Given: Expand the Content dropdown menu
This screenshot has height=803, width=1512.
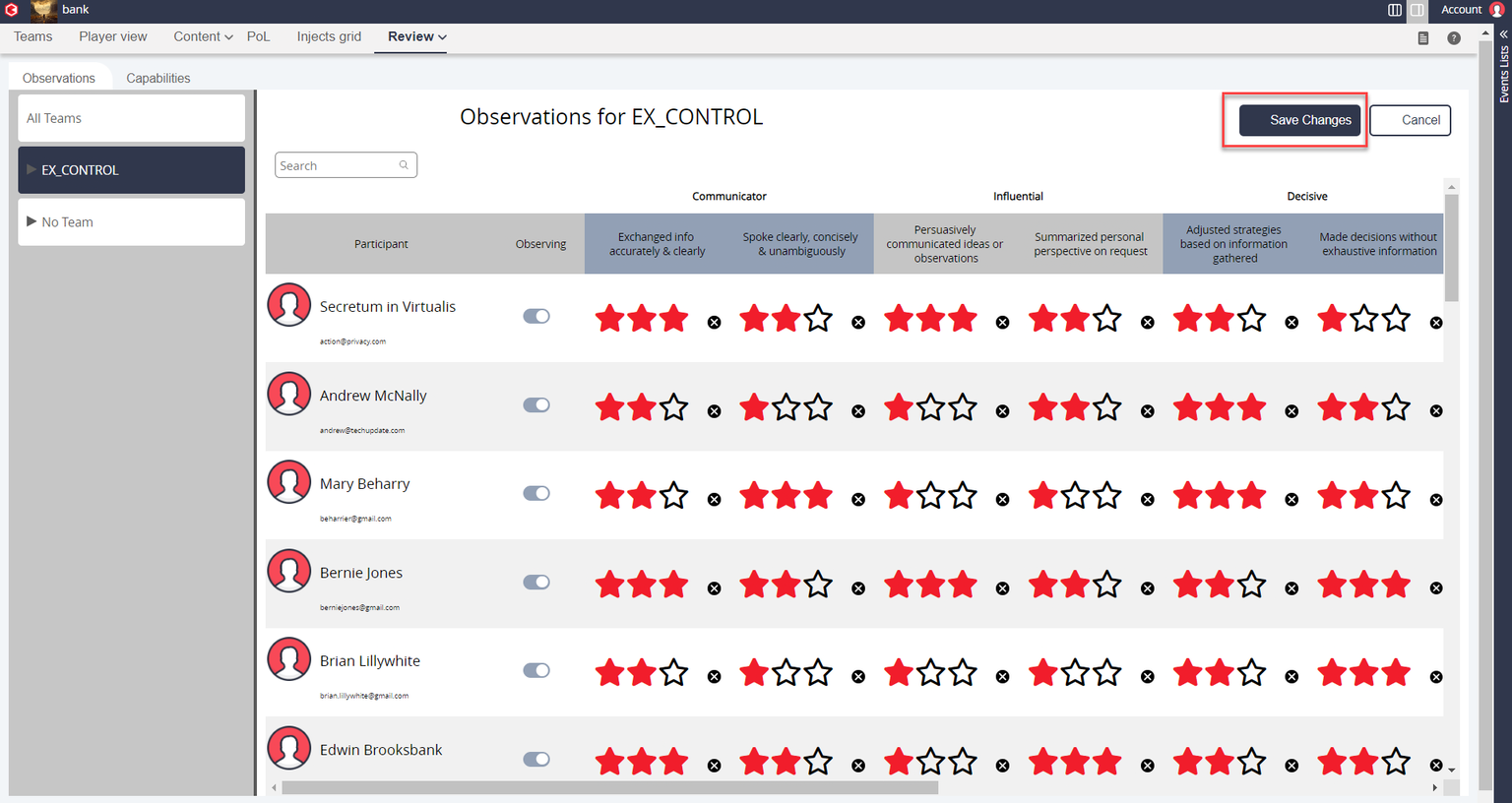Looking at the screenshot, I should 203,36.
